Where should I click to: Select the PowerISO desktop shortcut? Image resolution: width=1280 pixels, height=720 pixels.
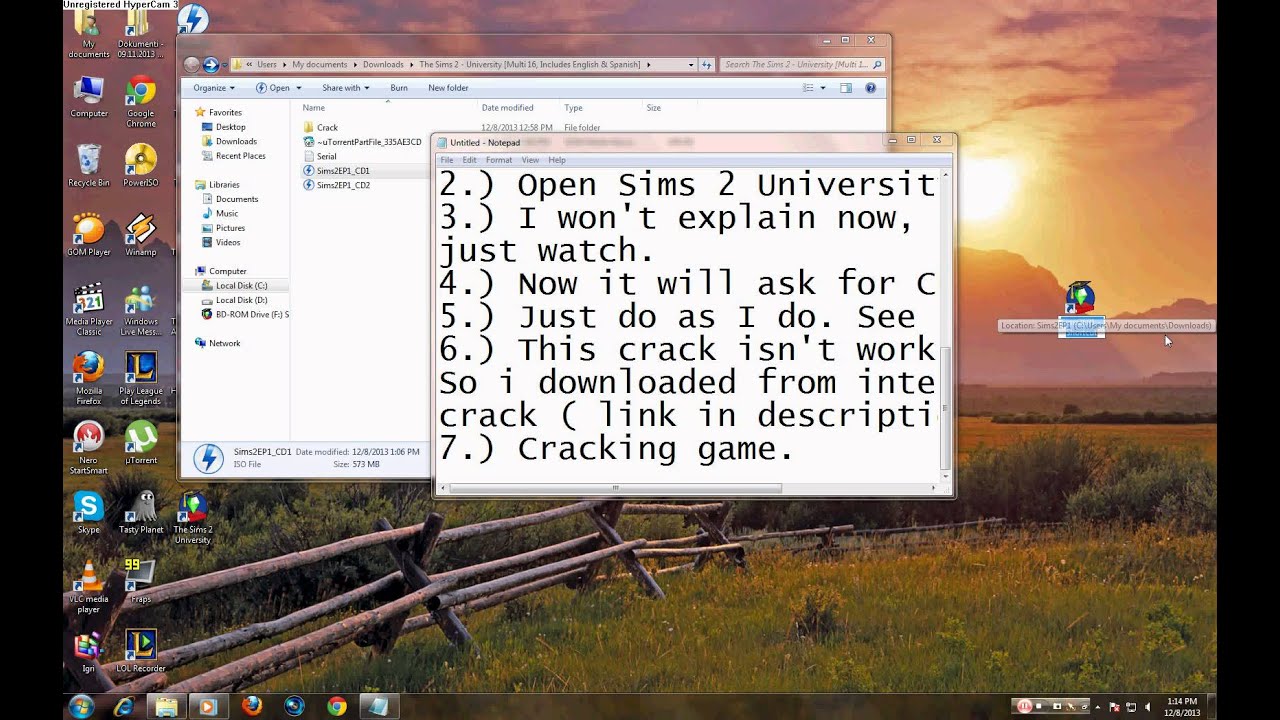(x=141, y=166)
